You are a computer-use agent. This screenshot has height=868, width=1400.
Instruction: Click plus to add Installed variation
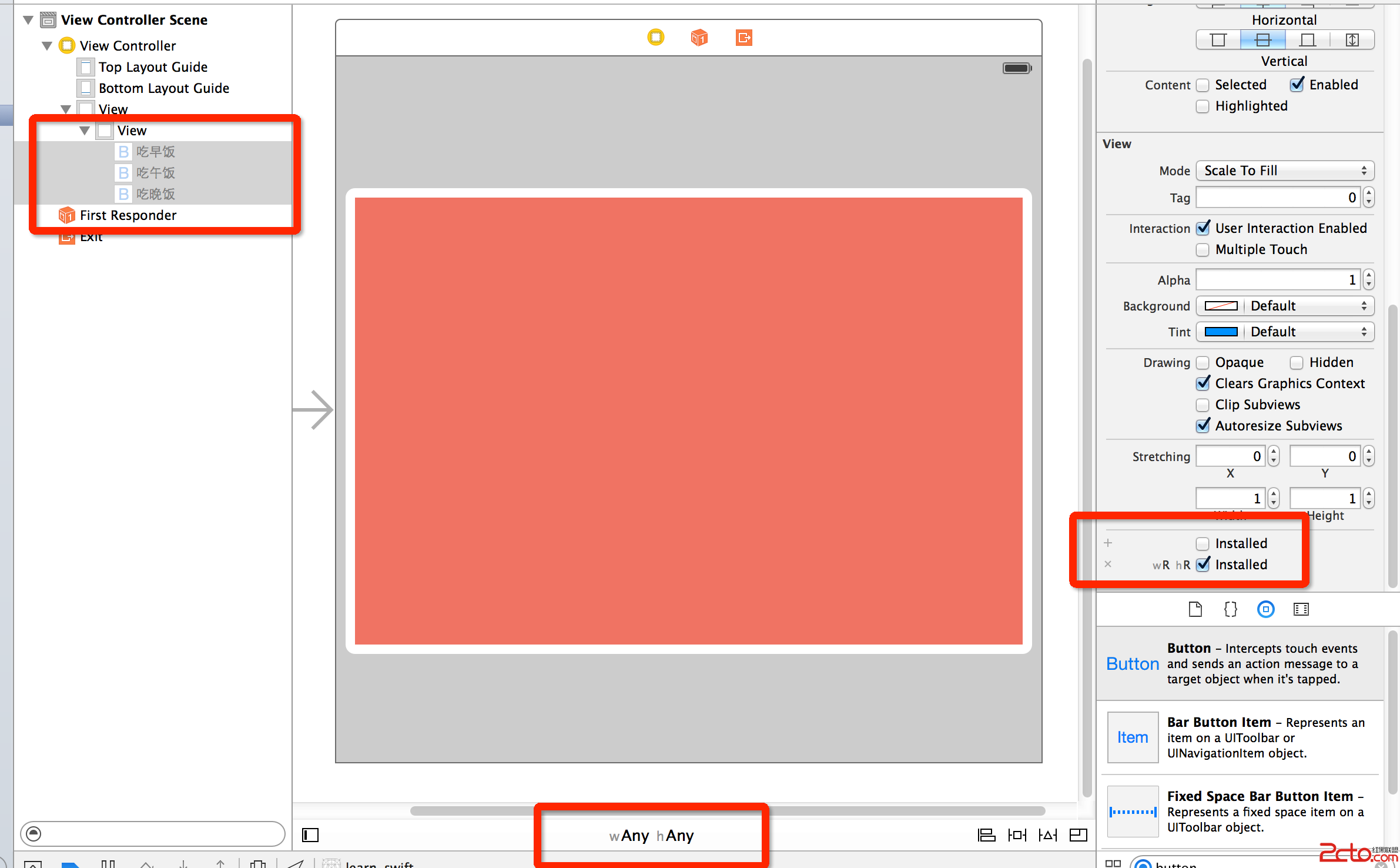point(1108,543)
